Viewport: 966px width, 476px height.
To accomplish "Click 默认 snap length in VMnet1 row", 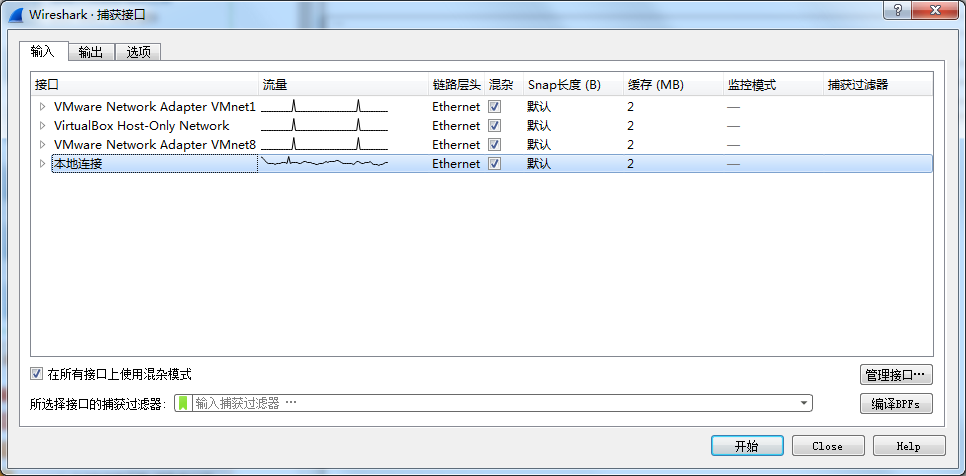I will 539,107.
